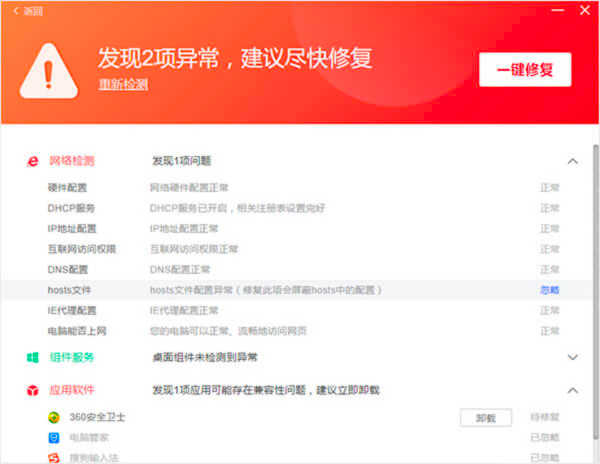
Task: Click the green Windows 组件服务 icon
Action: click(33, 358)
